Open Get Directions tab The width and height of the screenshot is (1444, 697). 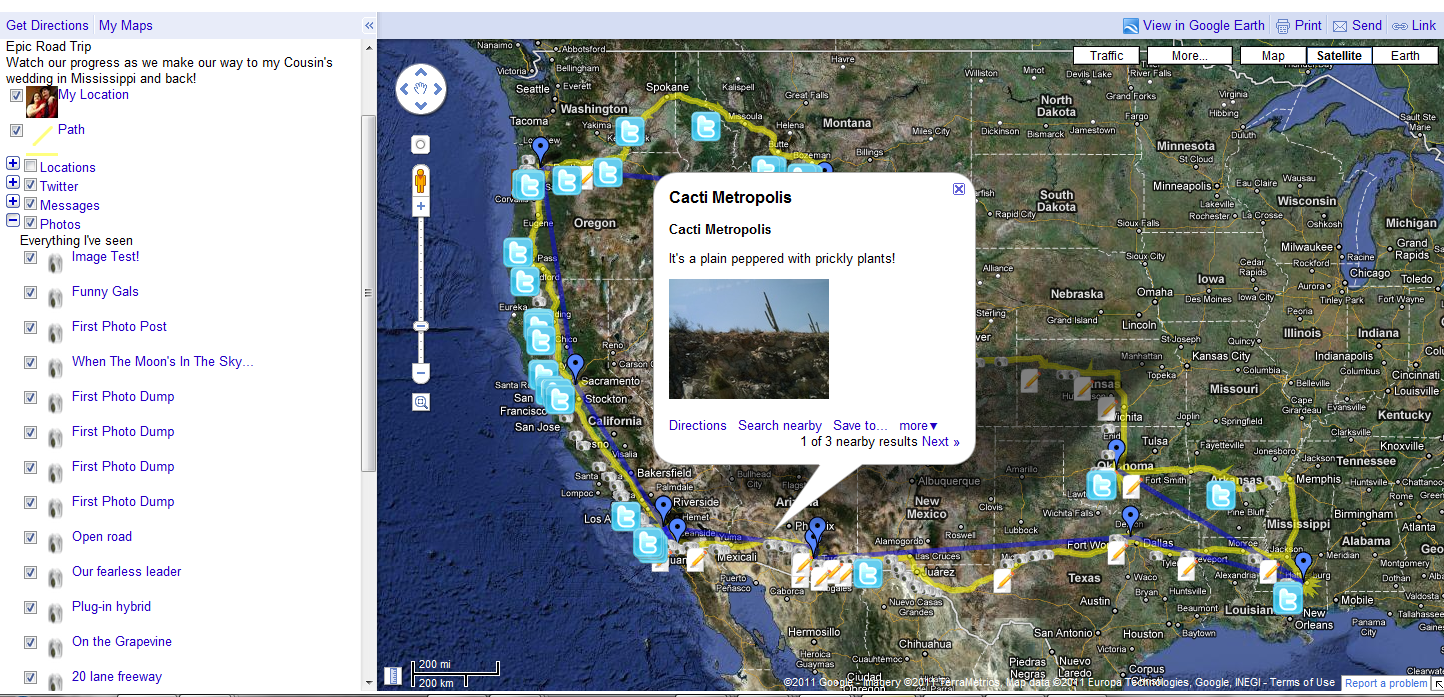47,25
